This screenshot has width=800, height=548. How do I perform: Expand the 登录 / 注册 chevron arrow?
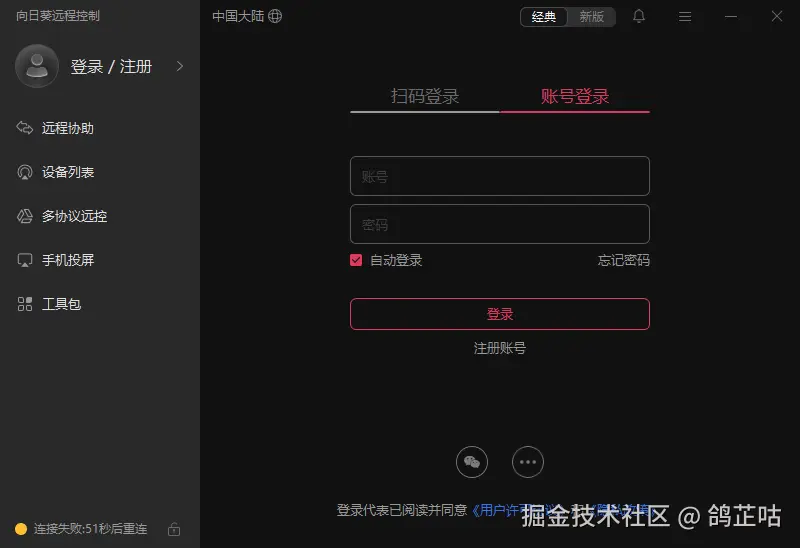(x=180, y=66)
